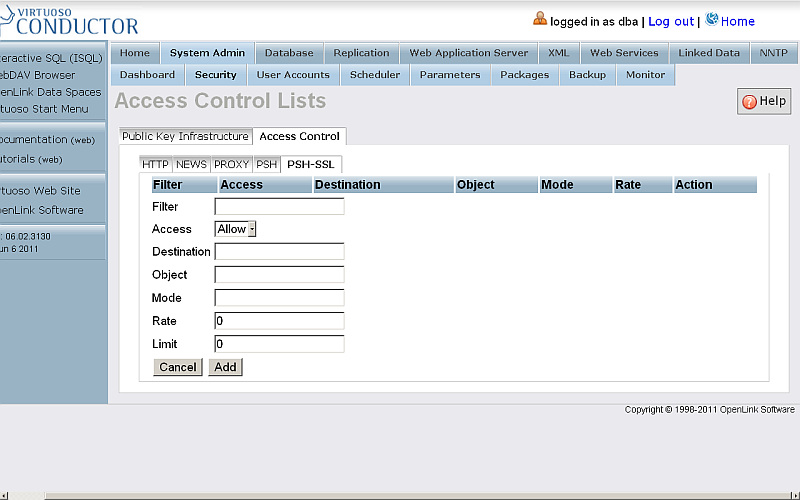Screen dimensions: 800x500
Task: Click the Filter input field
Action: click(x=279, y=207)
